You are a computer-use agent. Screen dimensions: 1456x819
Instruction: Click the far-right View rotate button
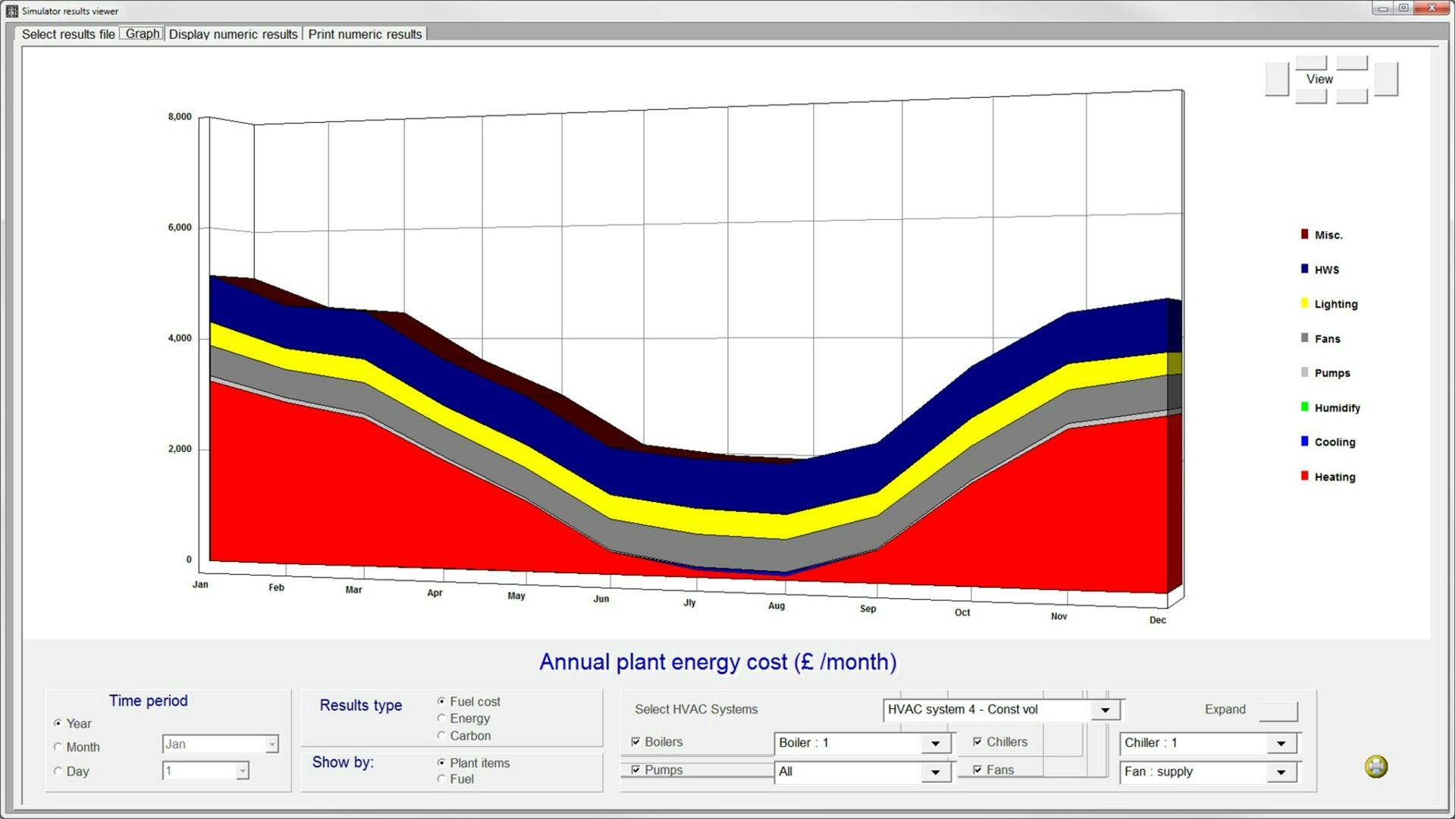tap(1385, 79)
